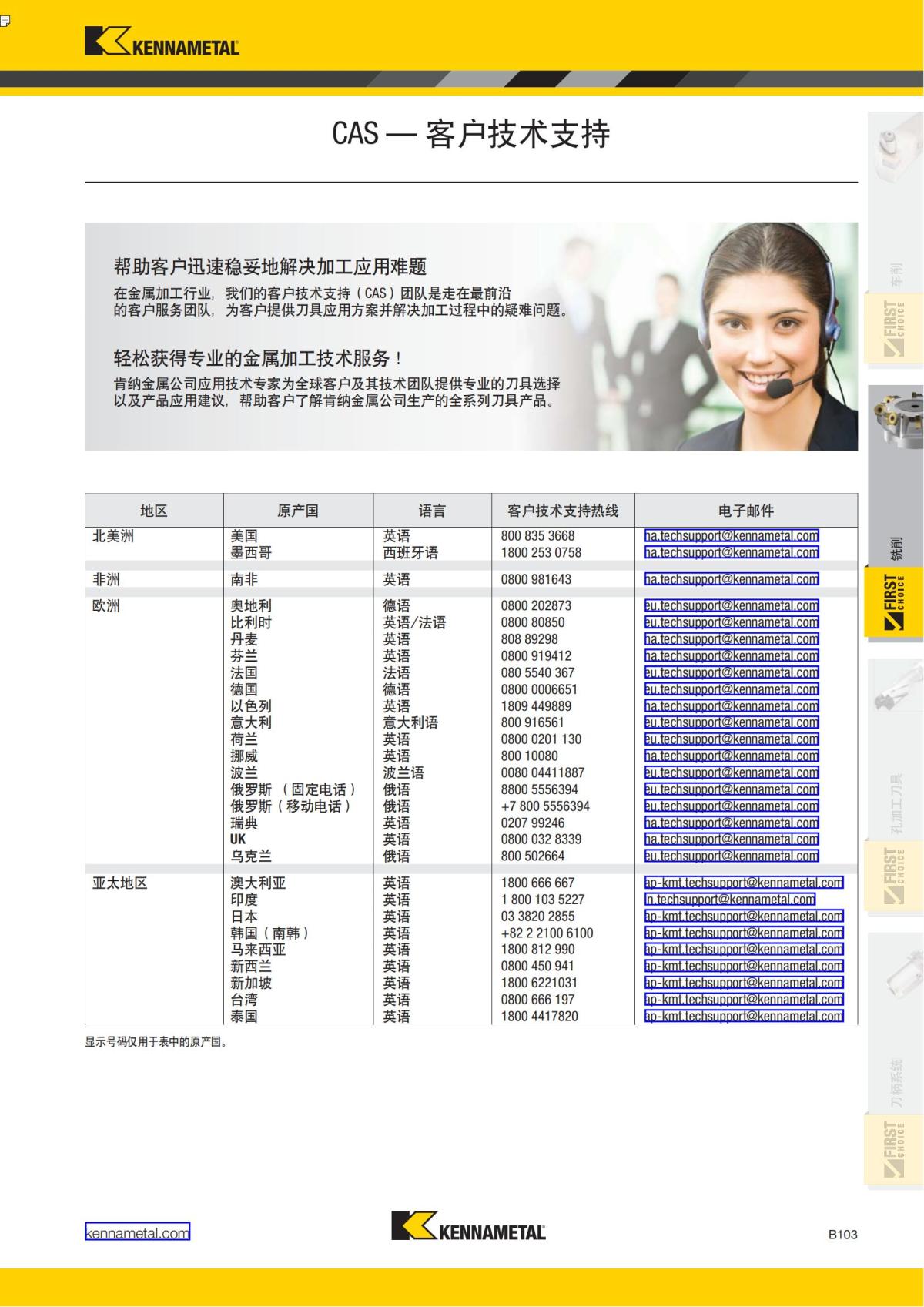Image resolution: width=924 pixels, height=1307 pixels.
Task: Click the Kennametal logo in the yellow header
Action: pyautogui.click(x=162, y=42)
